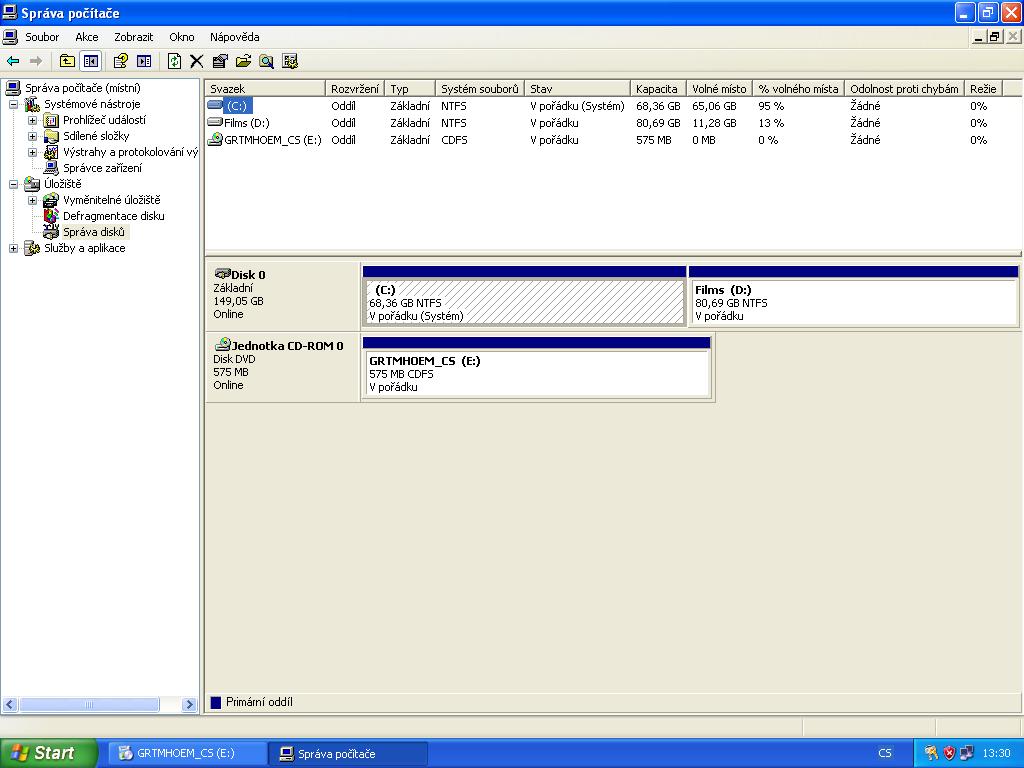Viewport: 1024px width, 768px height.
Task: Toggle the console tree show/hide button
Action: pyautogui.click(x=90, y=61)
